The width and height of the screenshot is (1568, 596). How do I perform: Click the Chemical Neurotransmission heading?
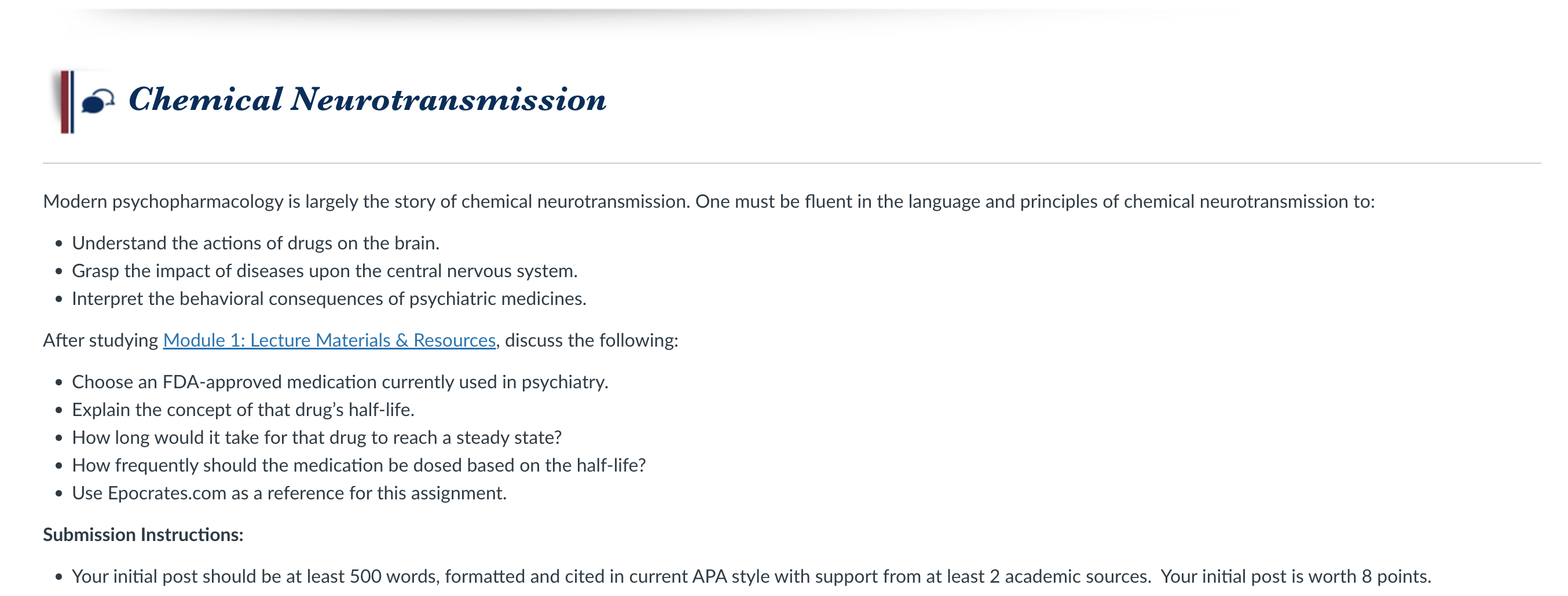(367, 99)
